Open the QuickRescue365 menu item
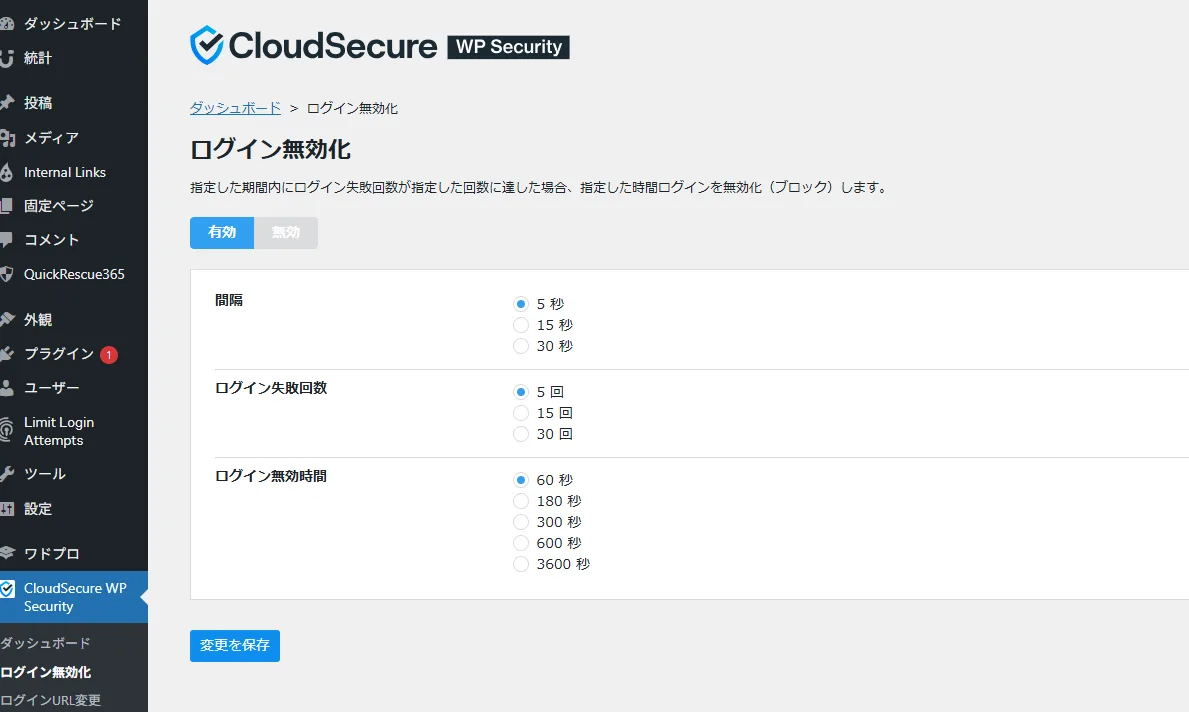1189x712 pixels. [x=72, y=274]
